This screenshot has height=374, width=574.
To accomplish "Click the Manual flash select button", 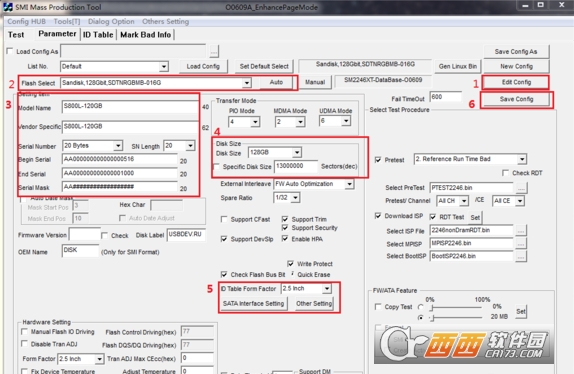I will (315, 82).
